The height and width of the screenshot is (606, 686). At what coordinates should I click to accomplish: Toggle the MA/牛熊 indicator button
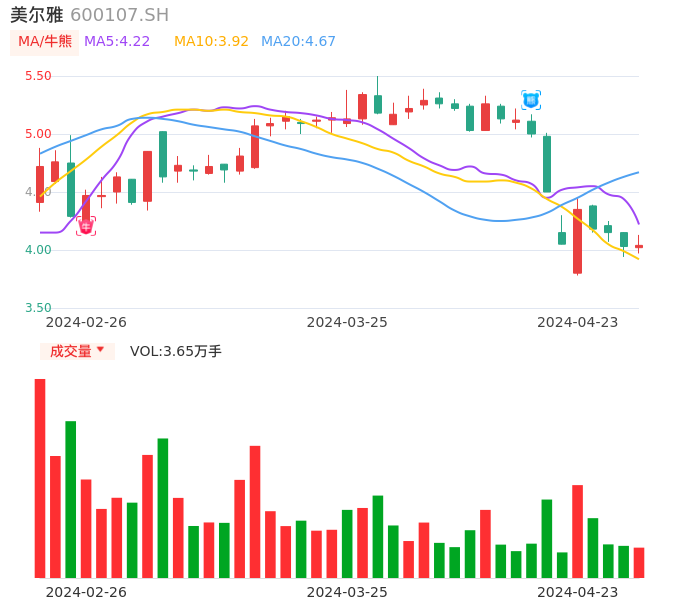point(45,42)
